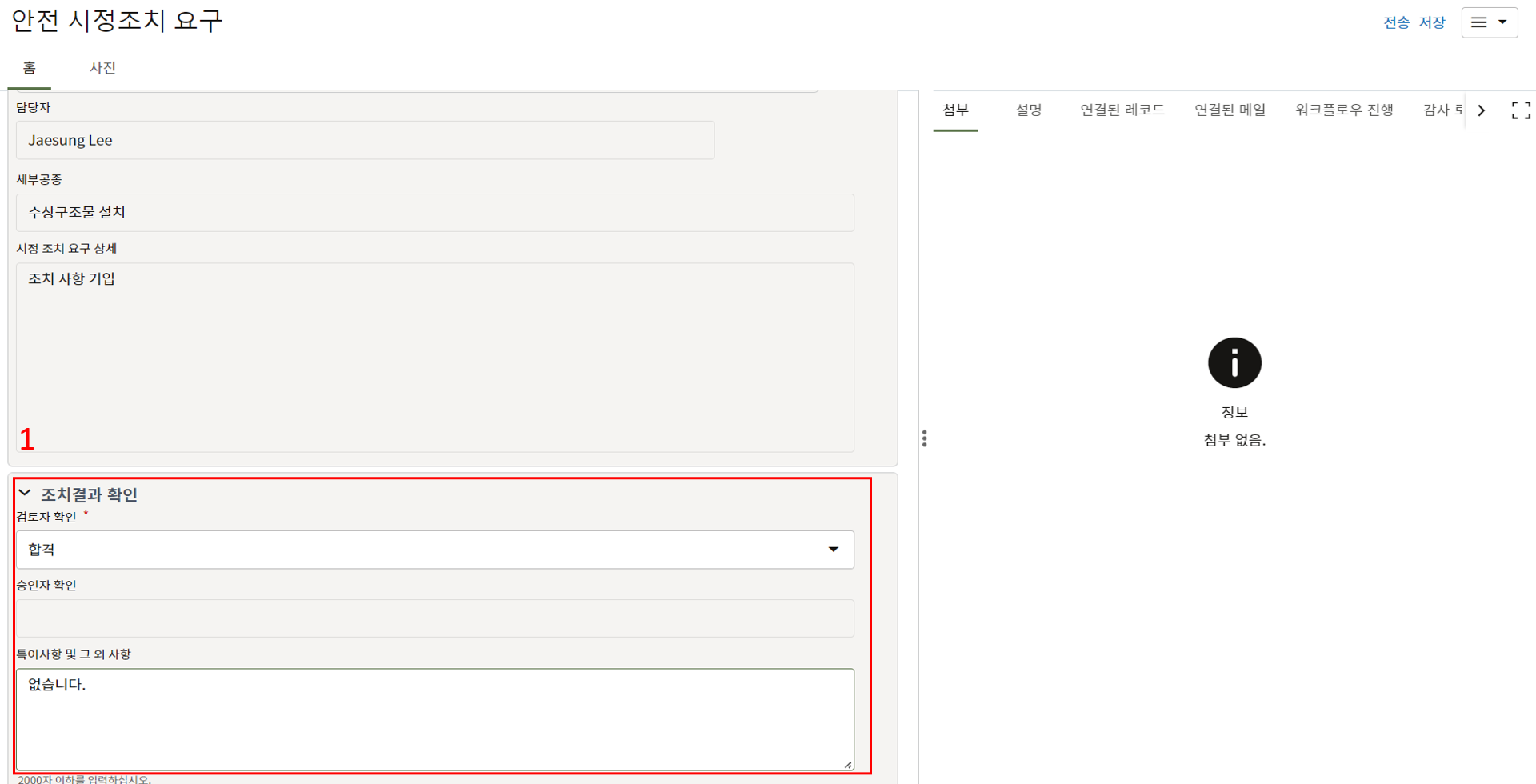Image resolution: width=1536 pixels, height=784 pixels.
Task: Click the 전송 link
Action: [1396, 22]
